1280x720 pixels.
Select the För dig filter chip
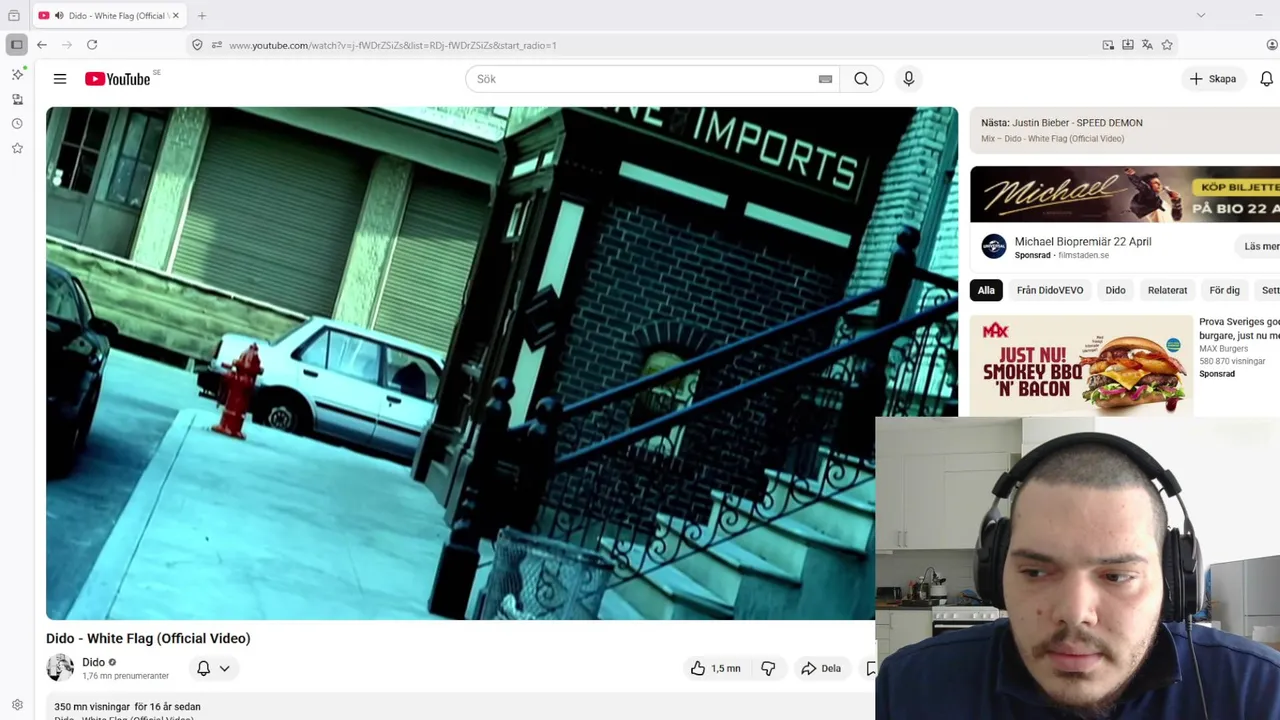click(1224, 290)
